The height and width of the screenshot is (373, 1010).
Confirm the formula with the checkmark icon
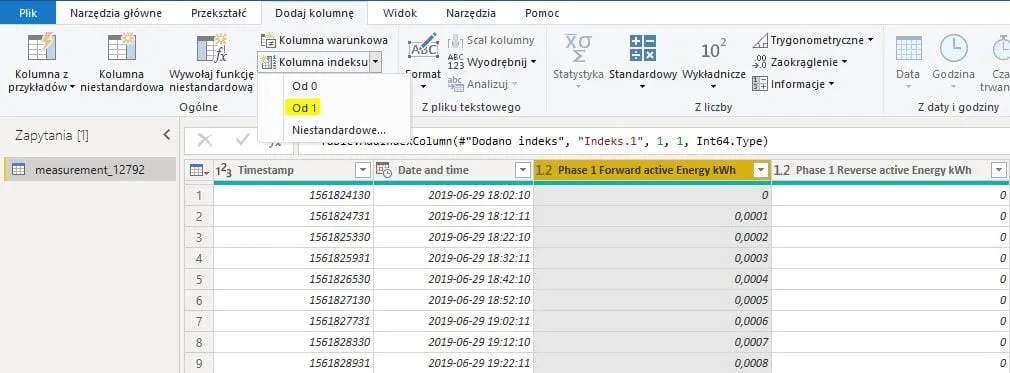tap(243, 140)
